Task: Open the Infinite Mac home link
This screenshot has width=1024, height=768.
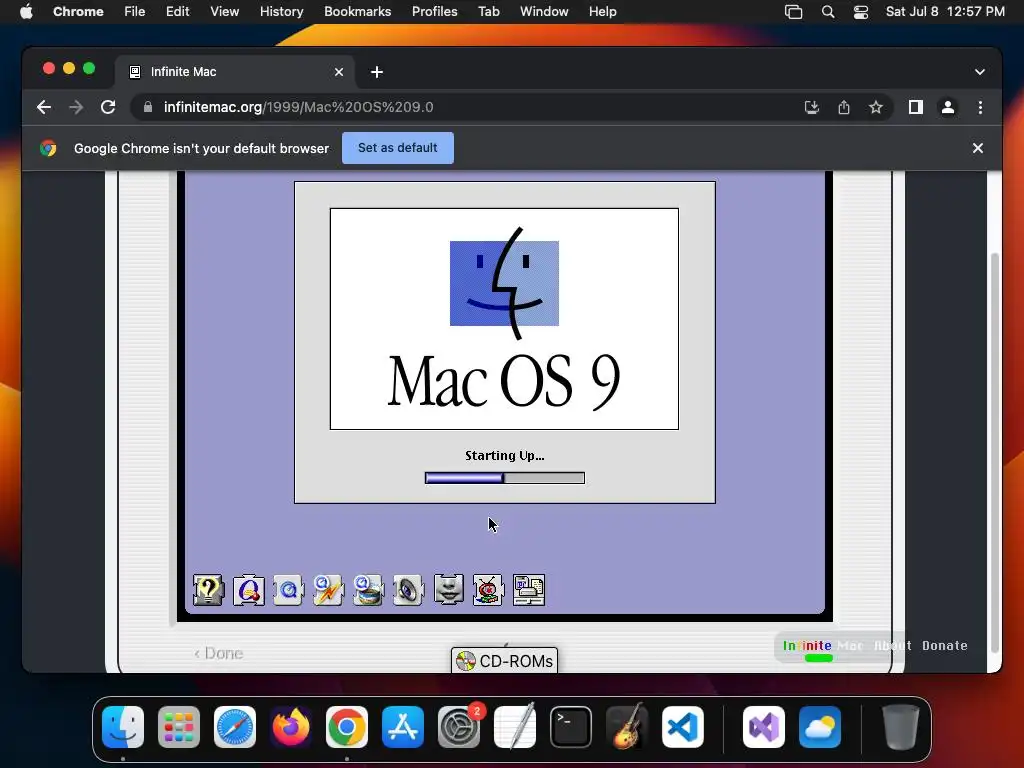Action: click(823, 645)
